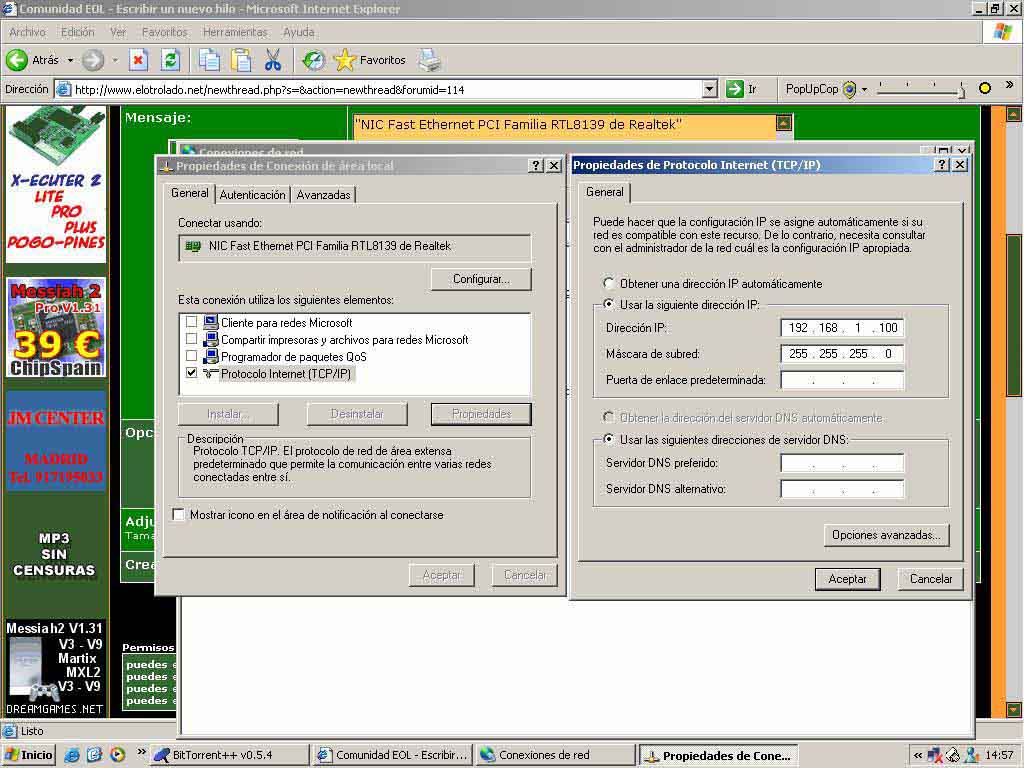Click the History clock toolbar icon
The image size is (1024, 768).
pyautogui.click(x=314, y=60)
